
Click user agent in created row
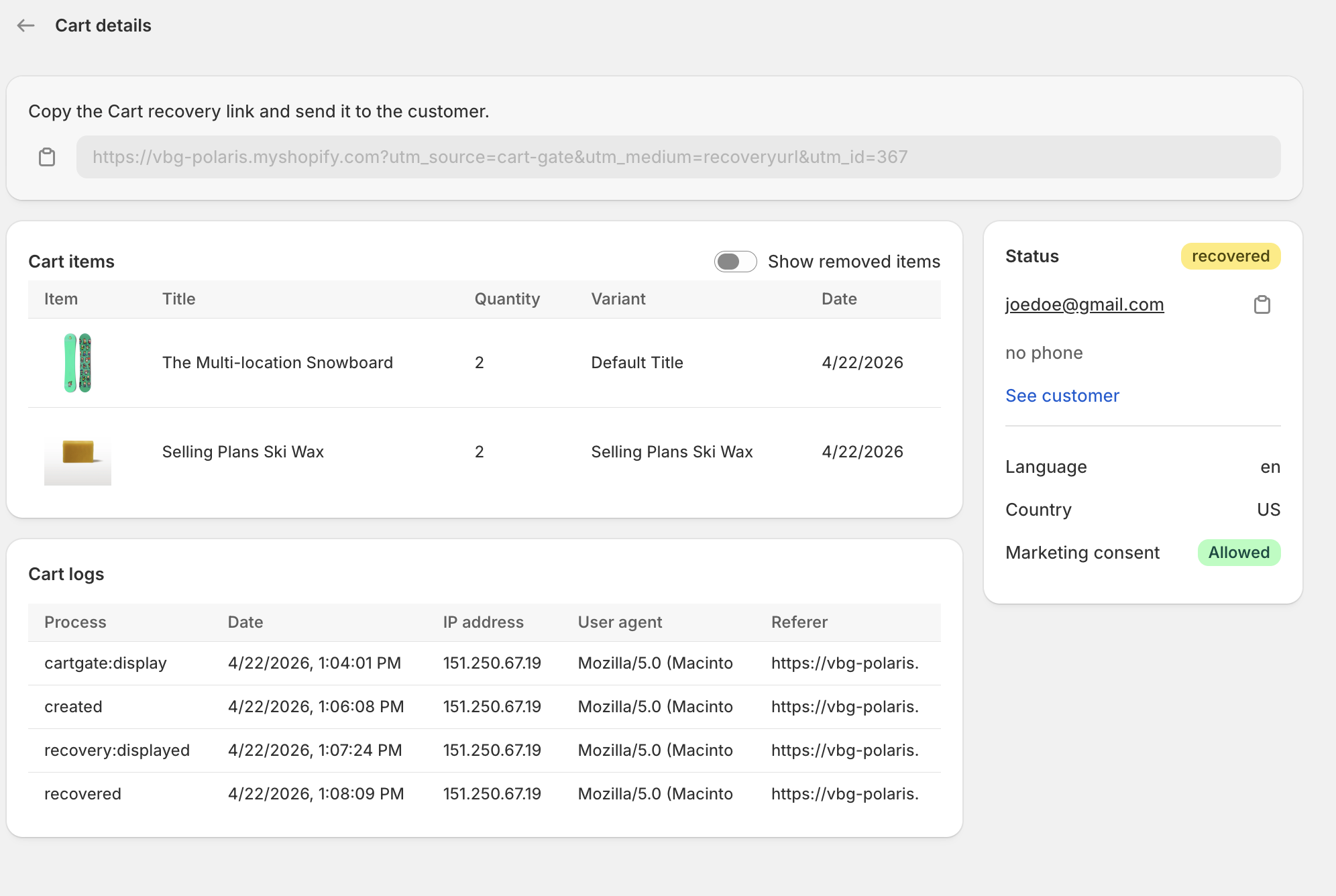(655, 707)
